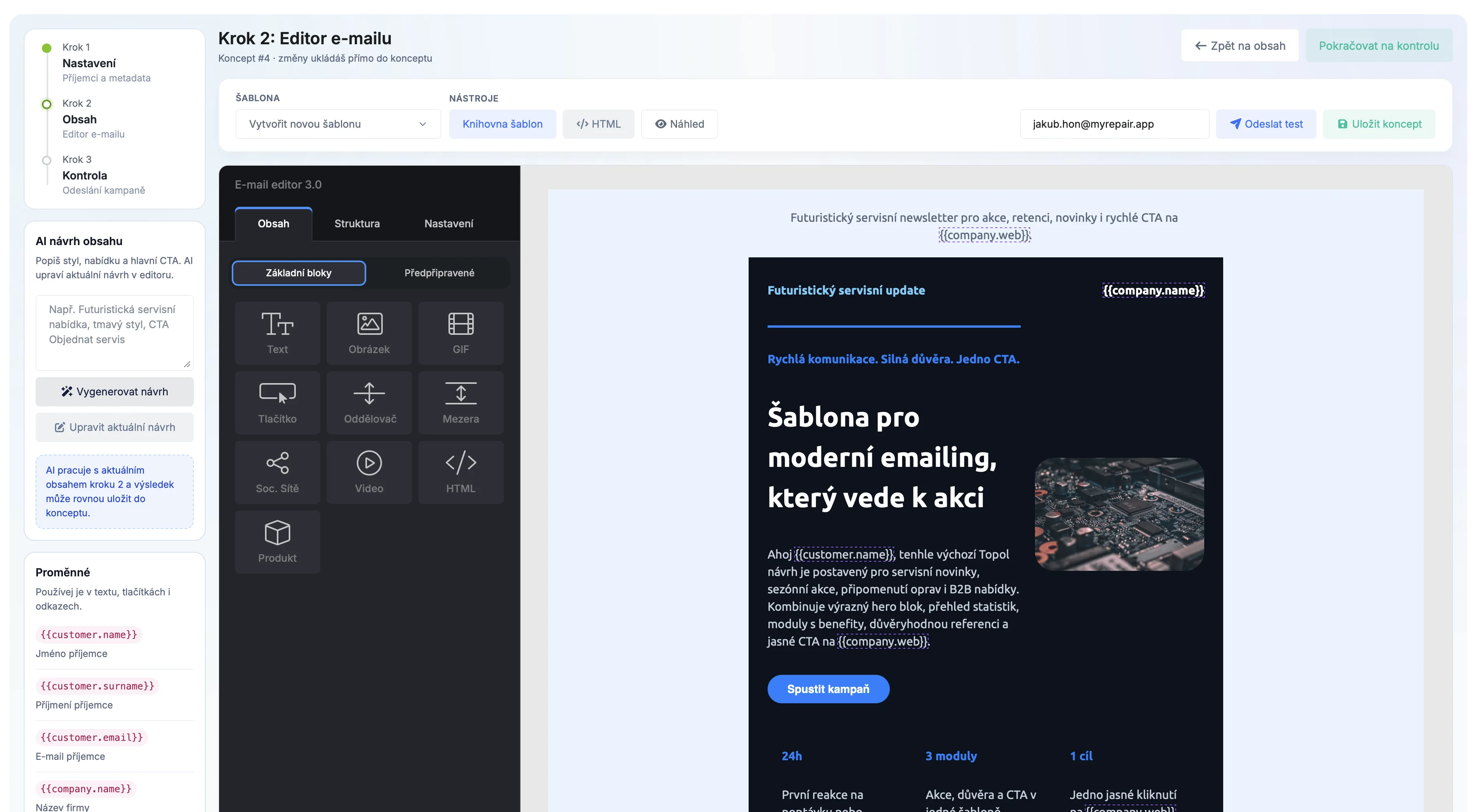Select the Text block icon

(x=277, y=332)
